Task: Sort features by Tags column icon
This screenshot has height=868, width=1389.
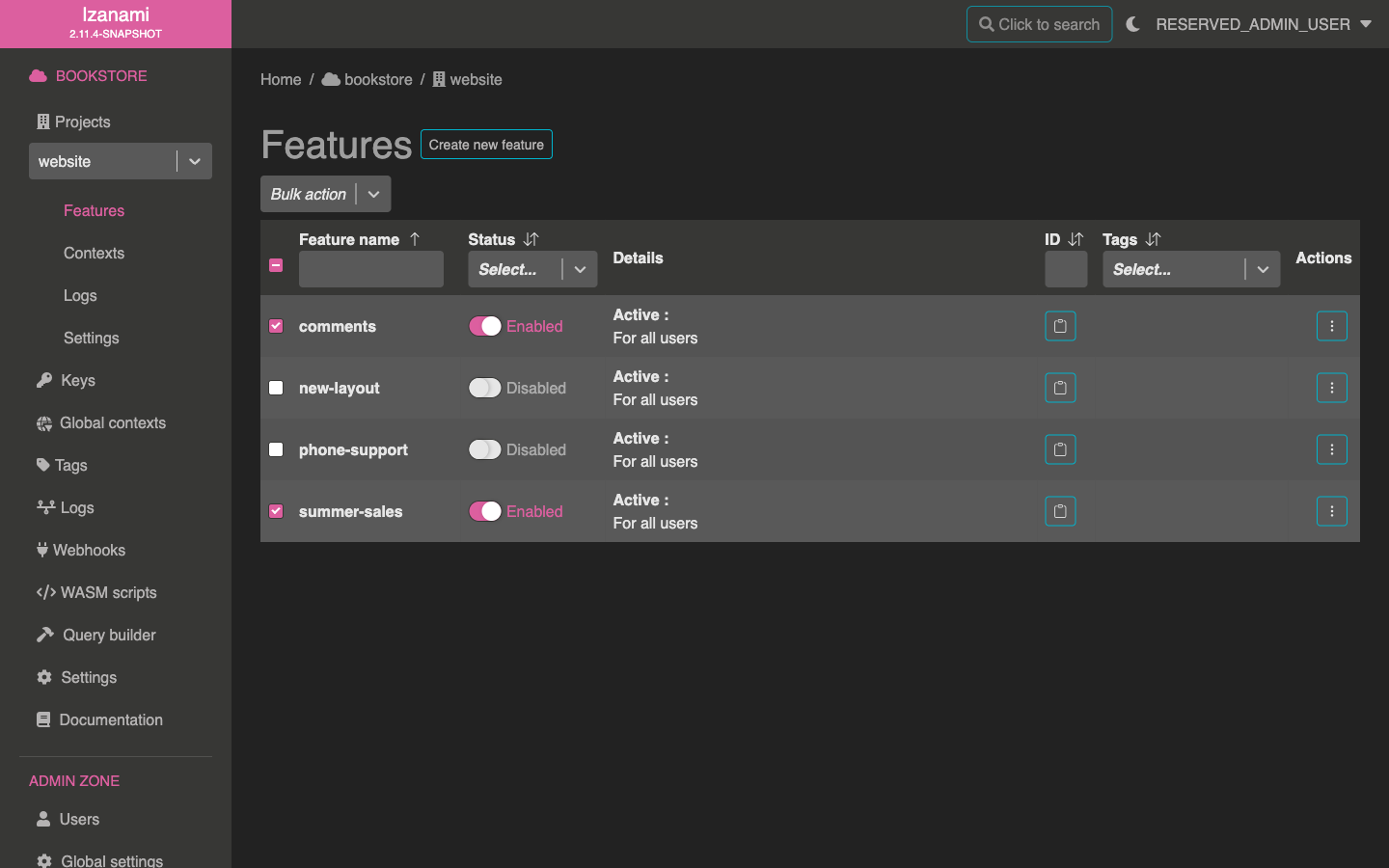Action: click(x=1153, y=239)
